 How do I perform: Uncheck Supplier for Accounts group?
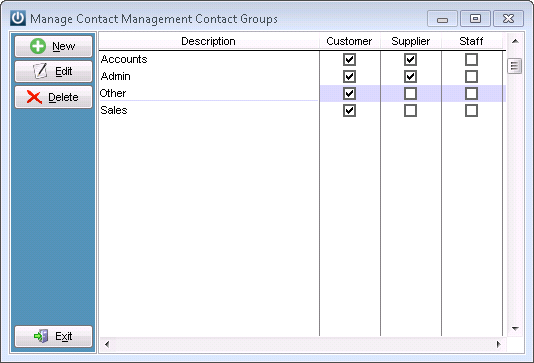(x=410, y=60)
